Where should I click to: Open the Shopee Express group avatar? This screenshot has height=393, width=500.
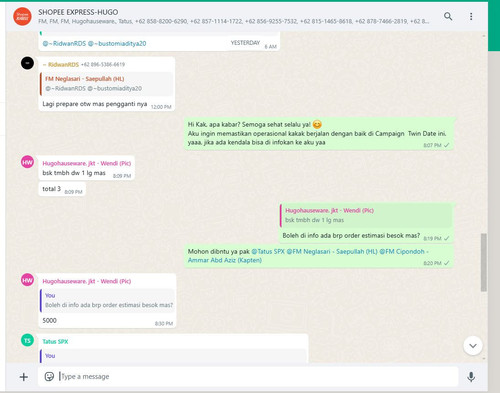pyautogui.click(x=22, y=16)
